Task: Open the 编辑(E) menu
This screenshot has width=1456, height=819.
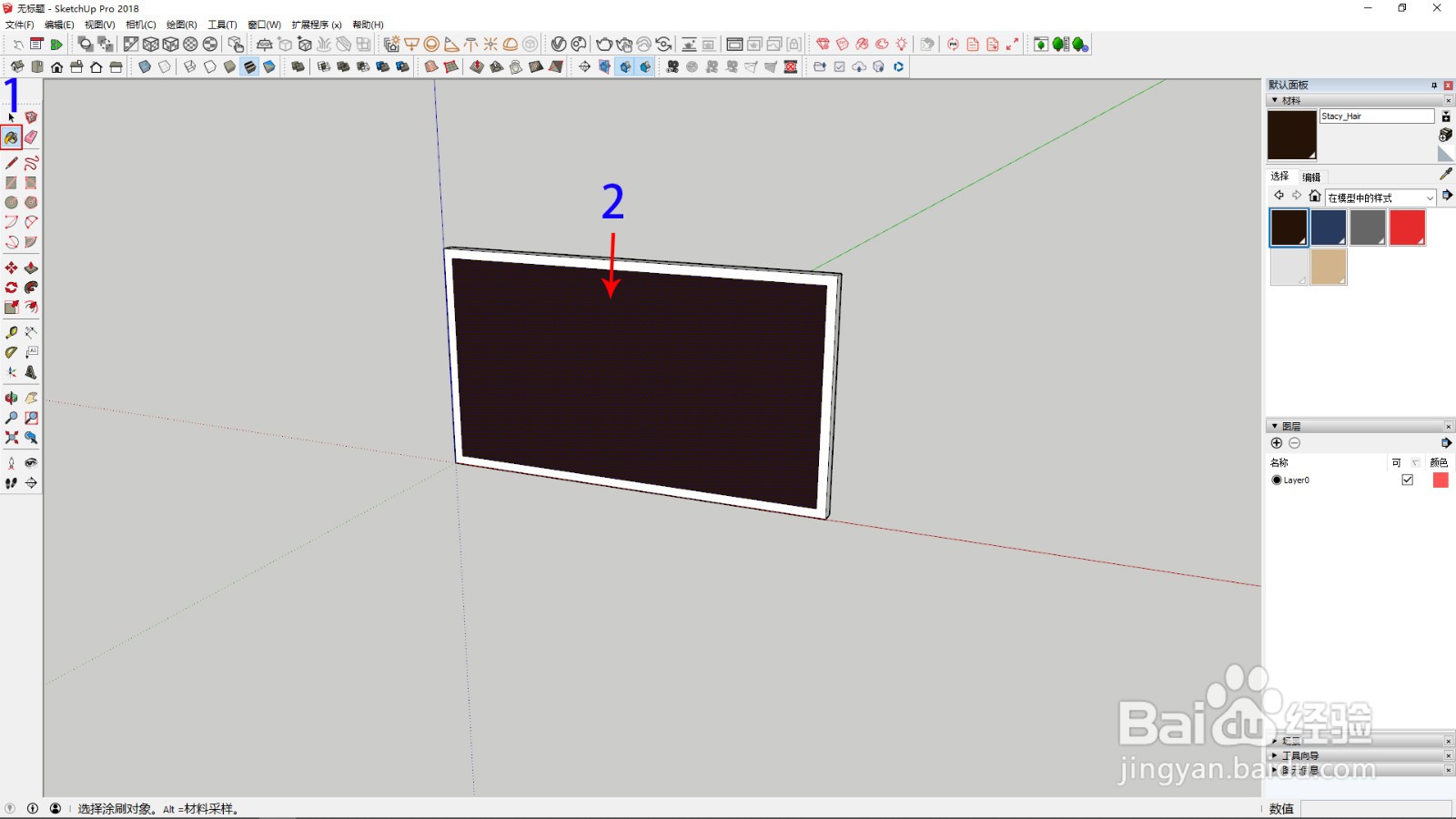Action: point(59,25)
